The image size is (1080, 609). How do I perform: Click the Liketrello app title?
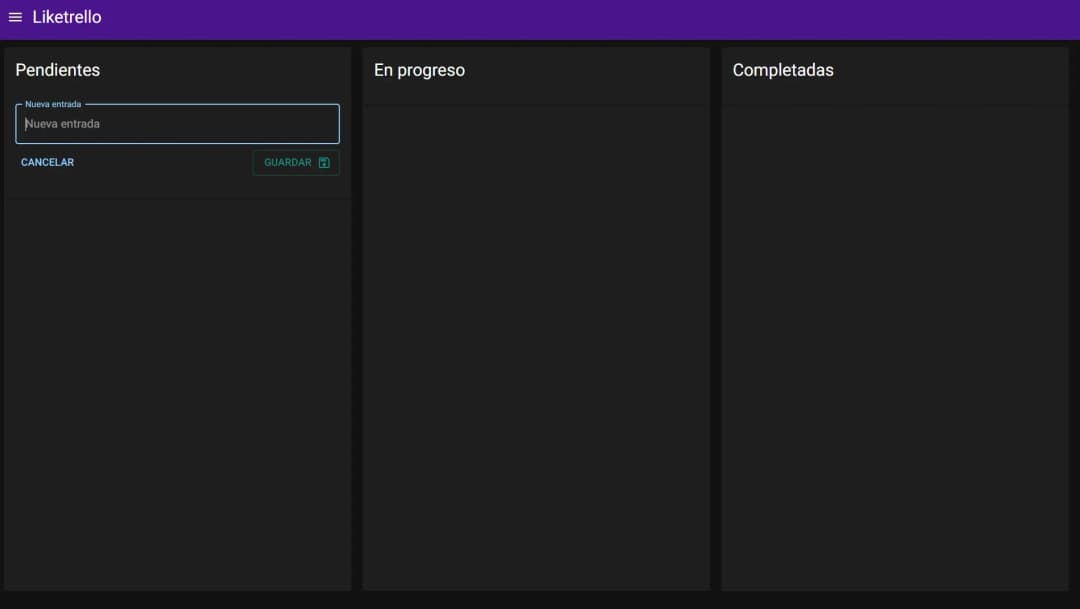point(68,16)
